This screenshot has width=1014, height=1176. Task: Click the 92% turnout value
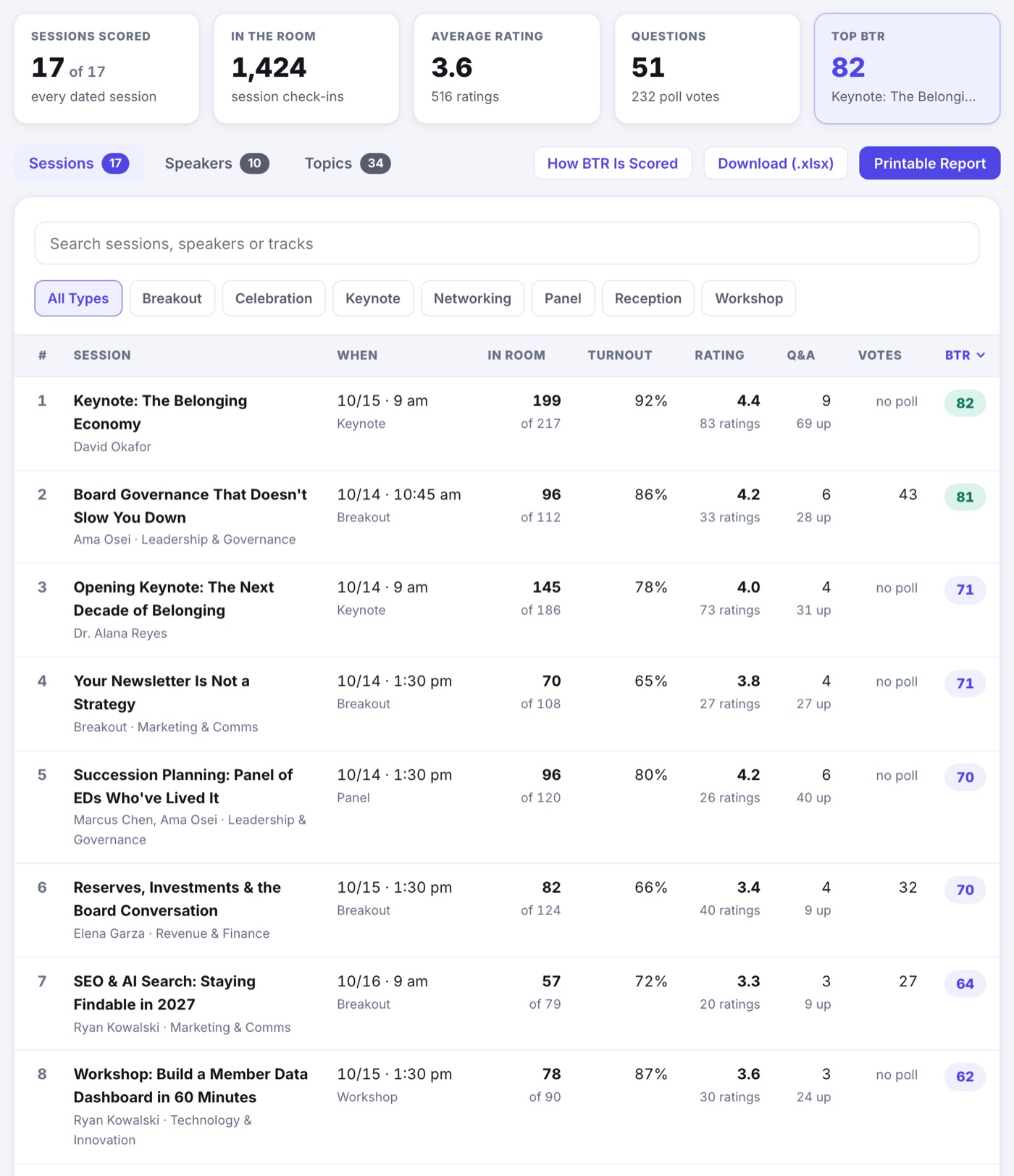pyautogui.click(x=650, y=401)
